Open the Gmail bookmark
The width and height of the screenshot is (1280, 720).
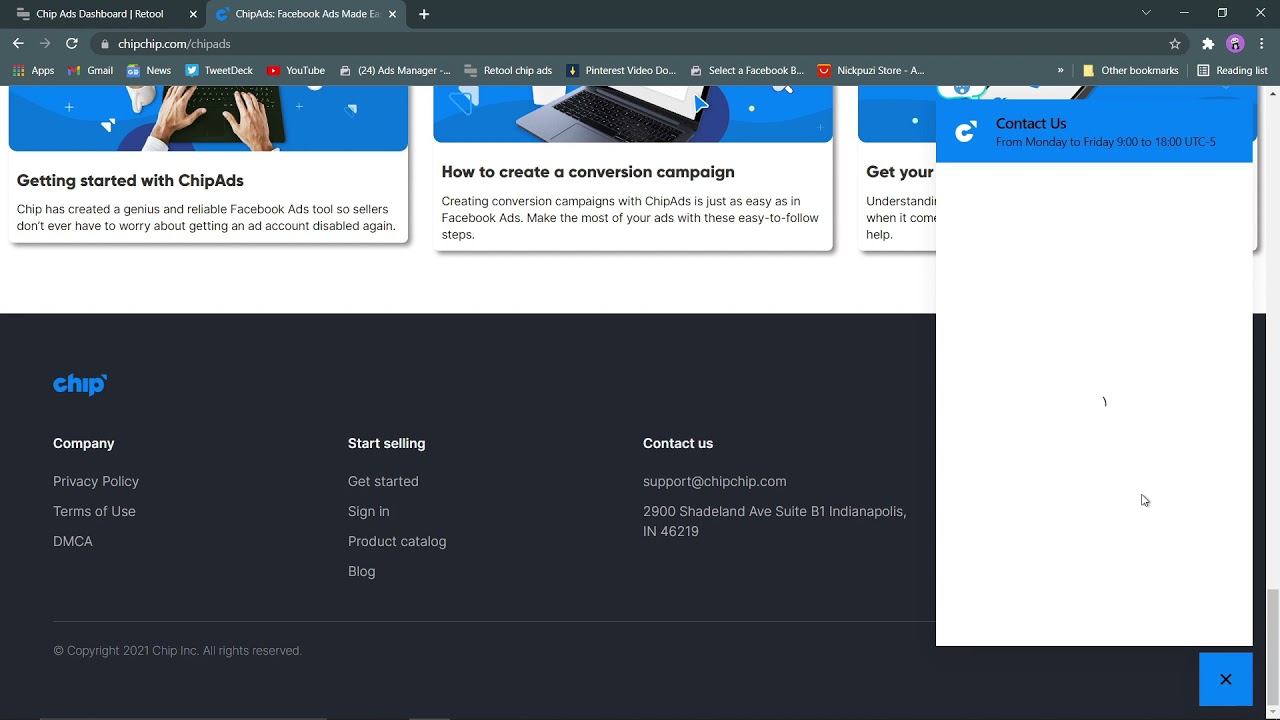[x=90, y=70]
